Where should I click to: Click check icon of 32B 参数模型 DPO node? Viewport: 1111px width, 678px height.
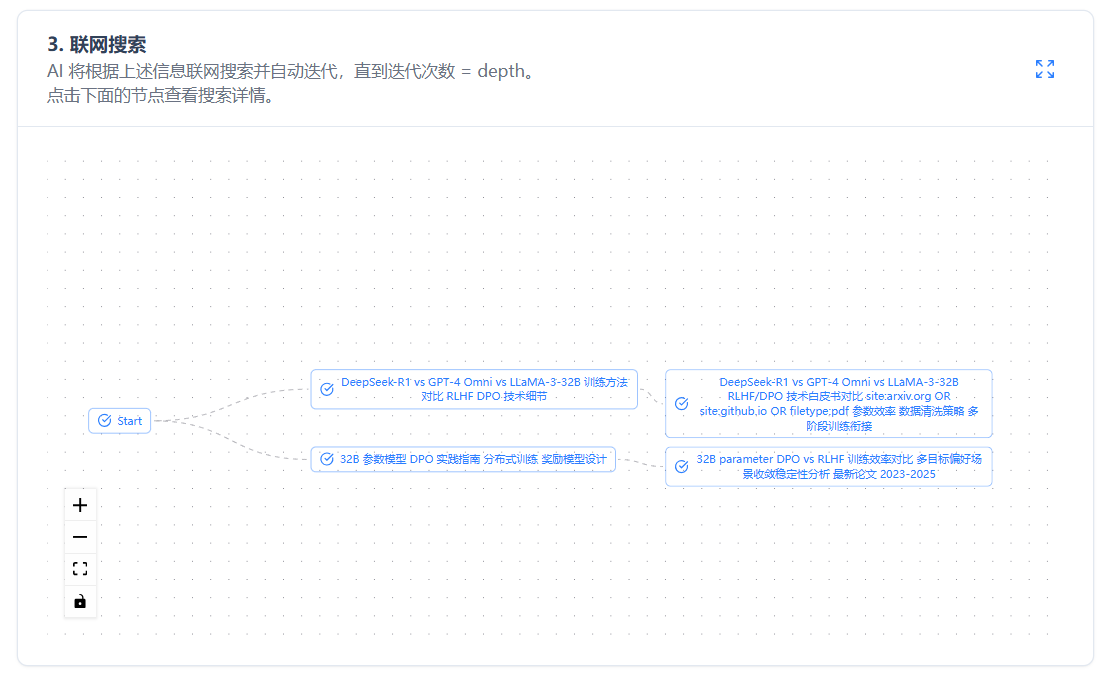click(327, 459)
